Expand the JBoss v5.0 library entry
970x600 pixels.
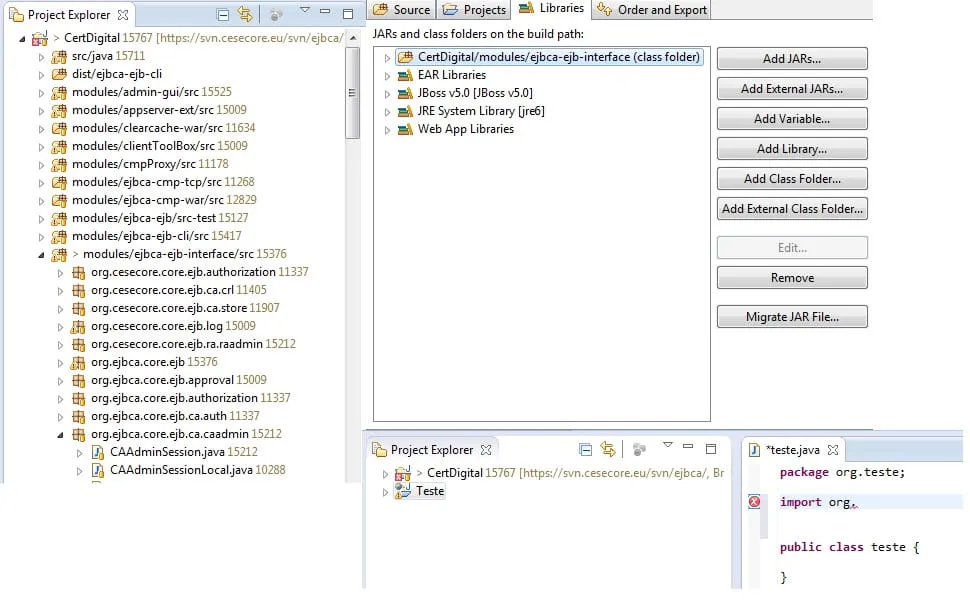(387, 93)
